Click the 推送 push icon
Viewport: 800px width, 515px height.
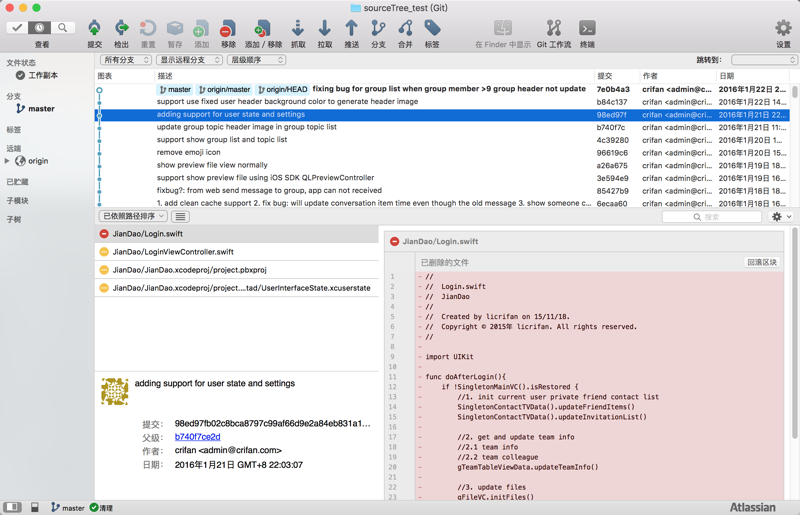[351, 29]
